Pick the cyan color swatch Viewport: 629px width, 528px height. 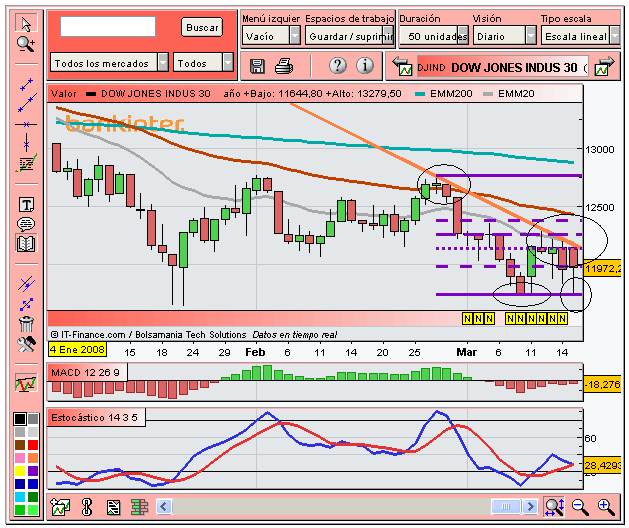click(20, 497)
